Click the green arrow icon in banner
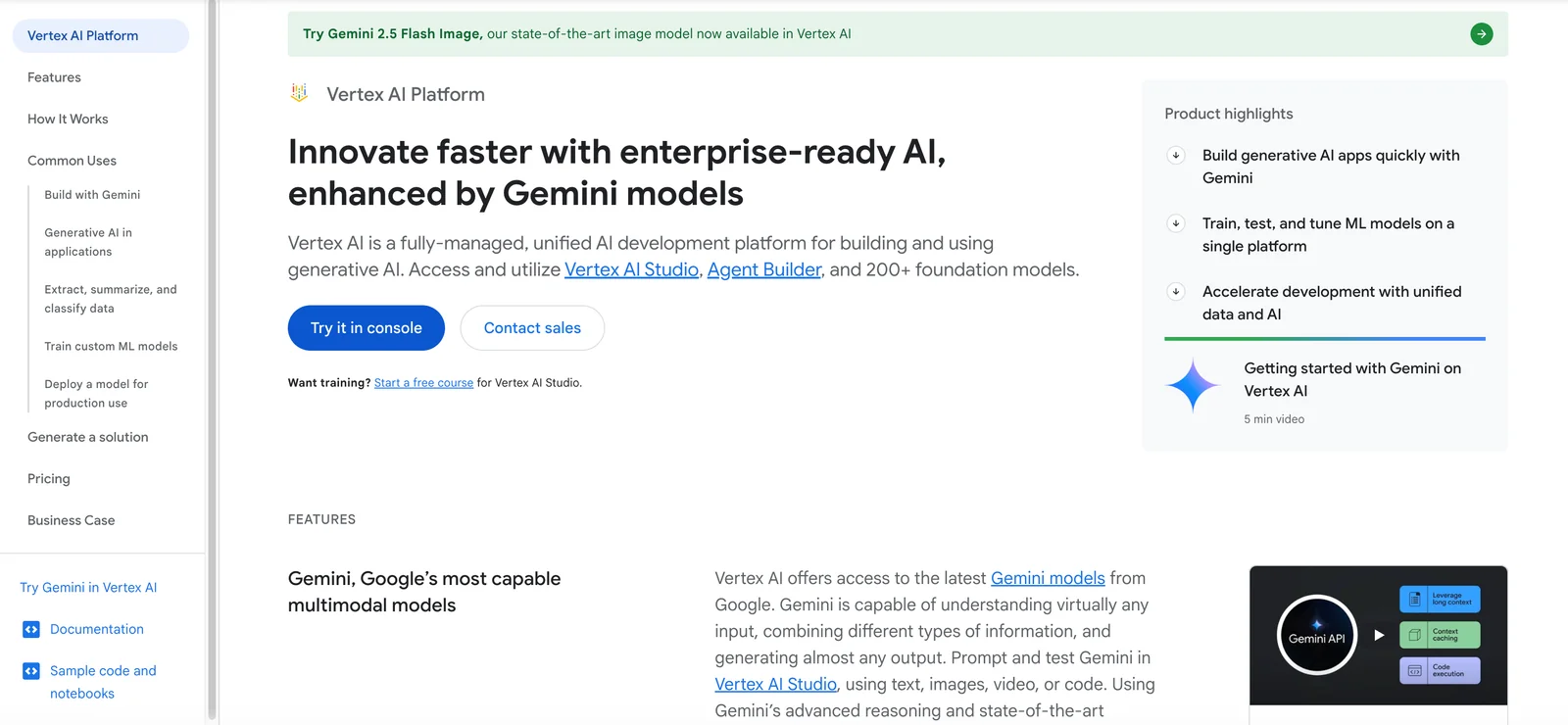Screen dimensions: 1568x725 (x=1481, y=34)
